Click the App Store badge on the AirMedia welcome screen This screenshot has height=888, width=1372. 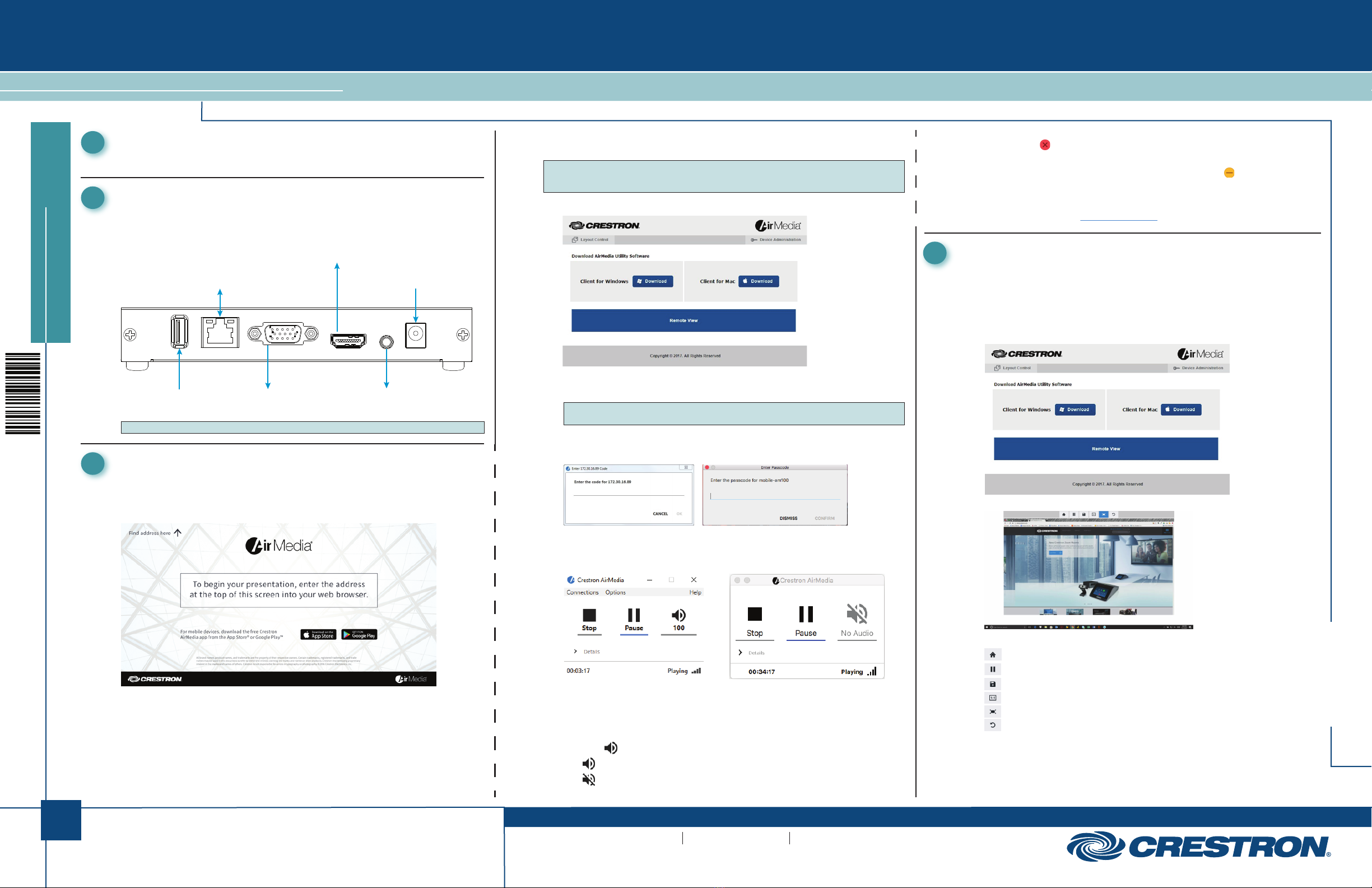(x=318, y=634)
